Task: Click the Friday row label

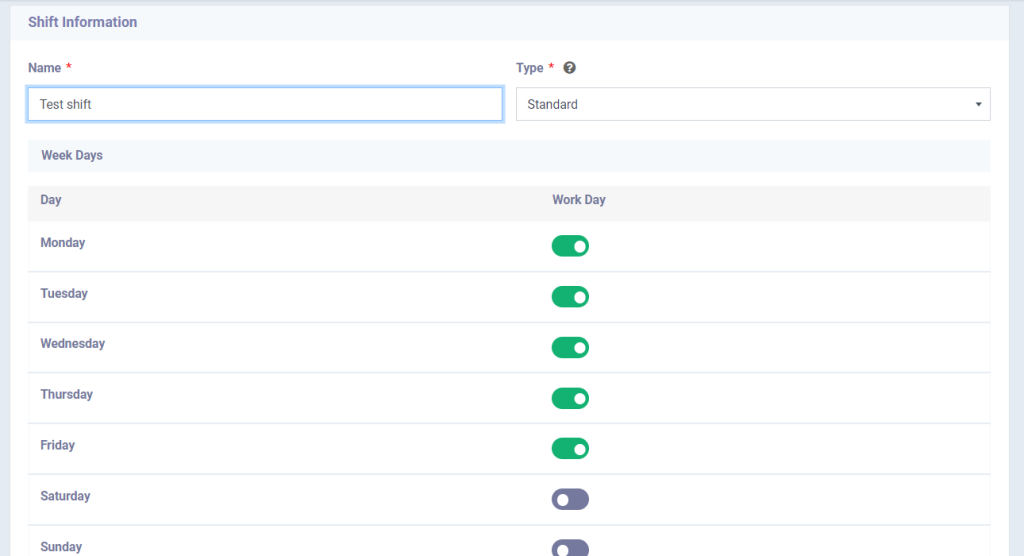Action: [x=57, y=446]
